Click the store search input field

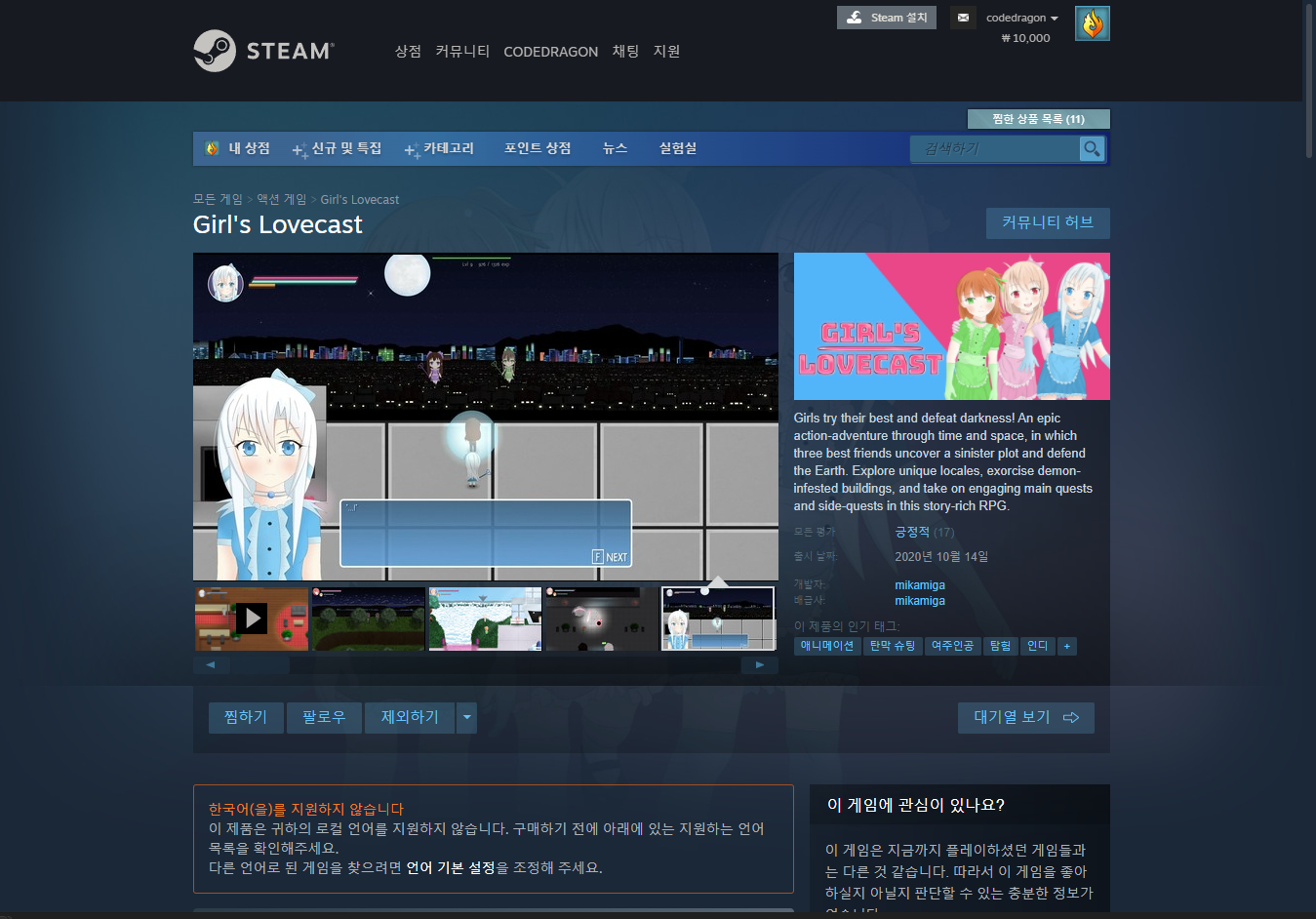[x=995, y=148]
